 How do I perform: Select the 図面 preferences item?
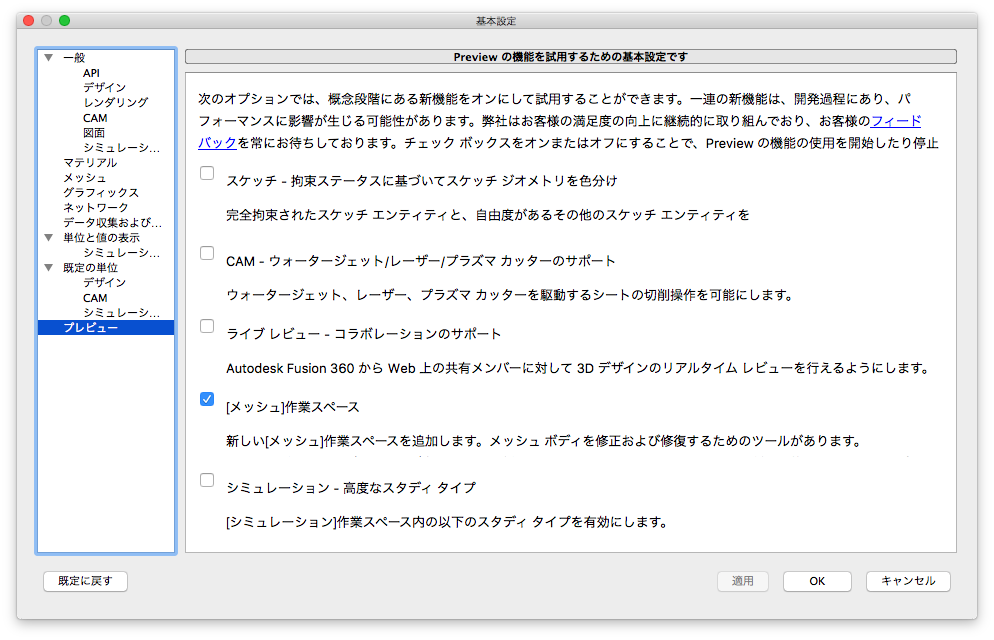coord(94,132)
